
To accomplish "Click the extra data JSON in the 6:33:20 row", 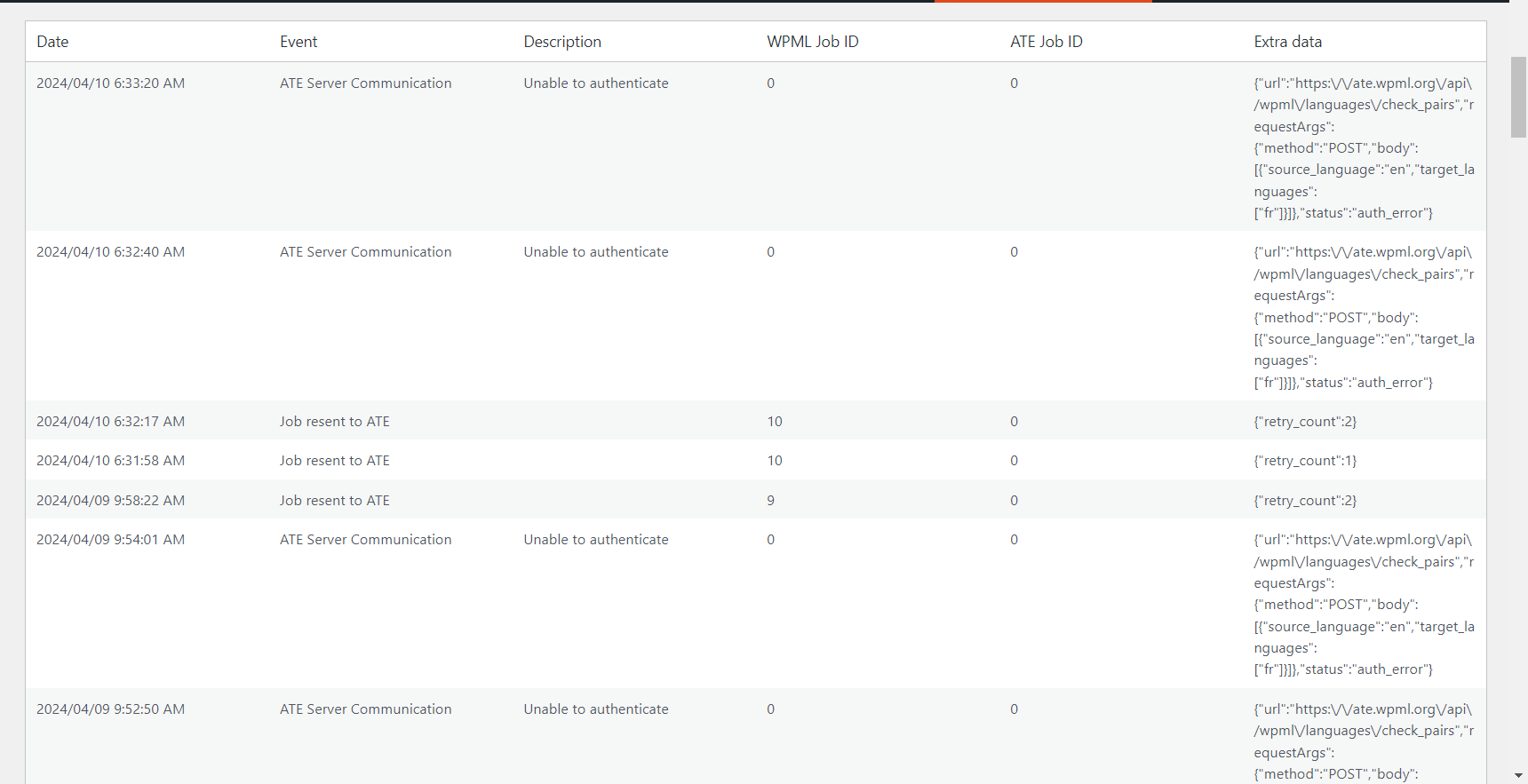I will (1365, 148).
